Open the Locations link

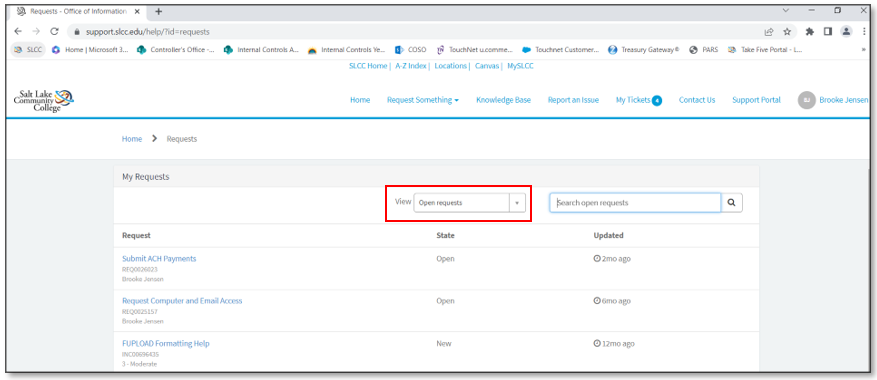450,66
